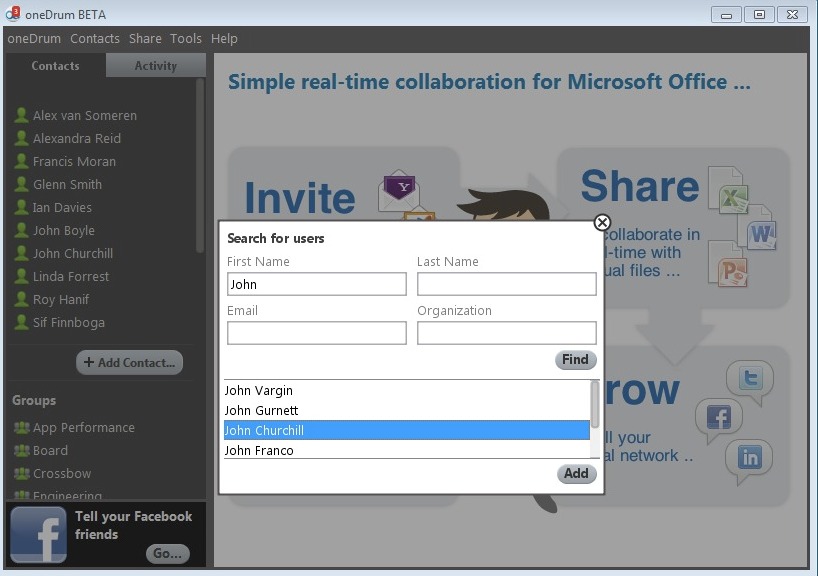818x576 pixels.
Task: Switch to the Activity tab
Action: (x=155, y=66)
